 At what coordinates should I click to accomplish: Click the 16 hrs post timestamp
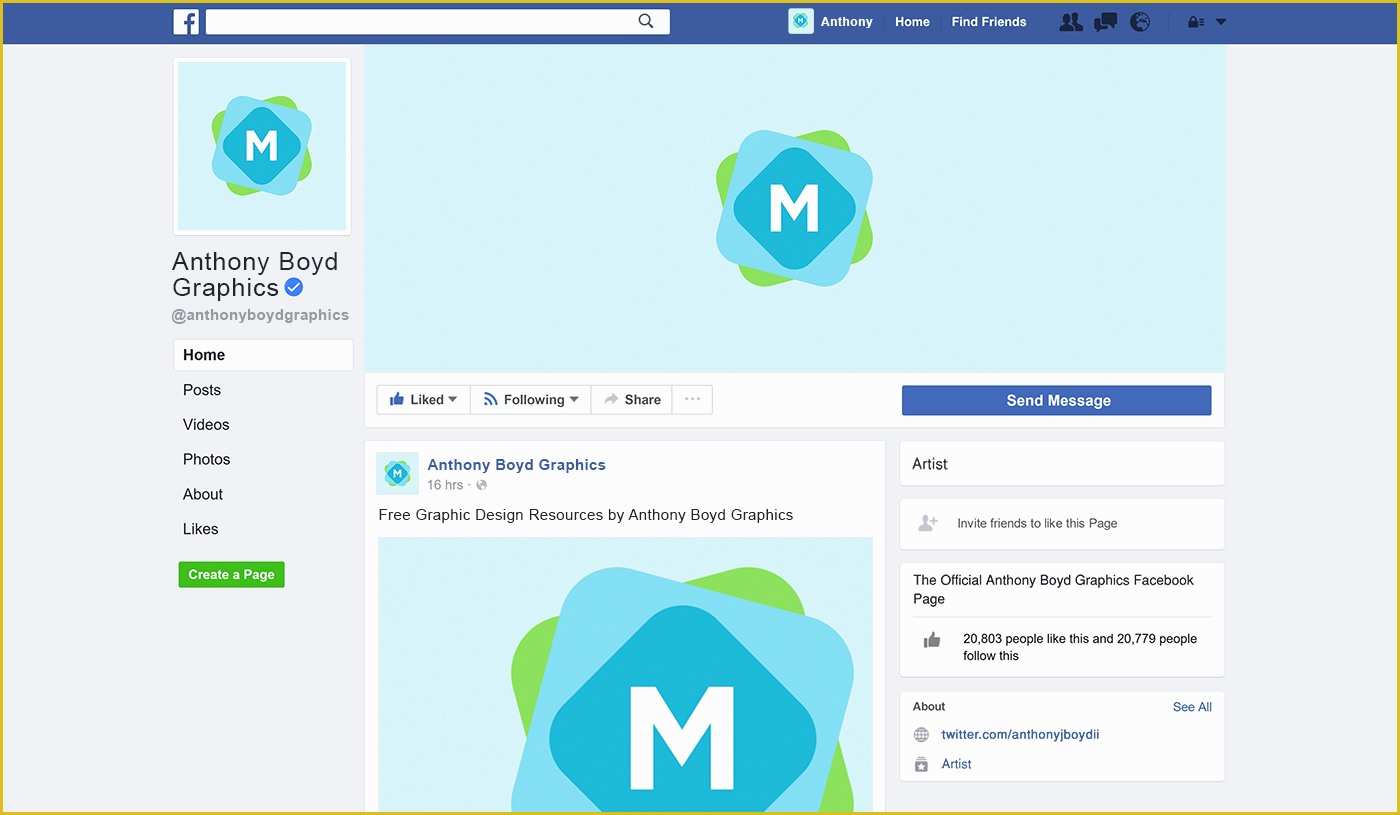coord(445,485)
